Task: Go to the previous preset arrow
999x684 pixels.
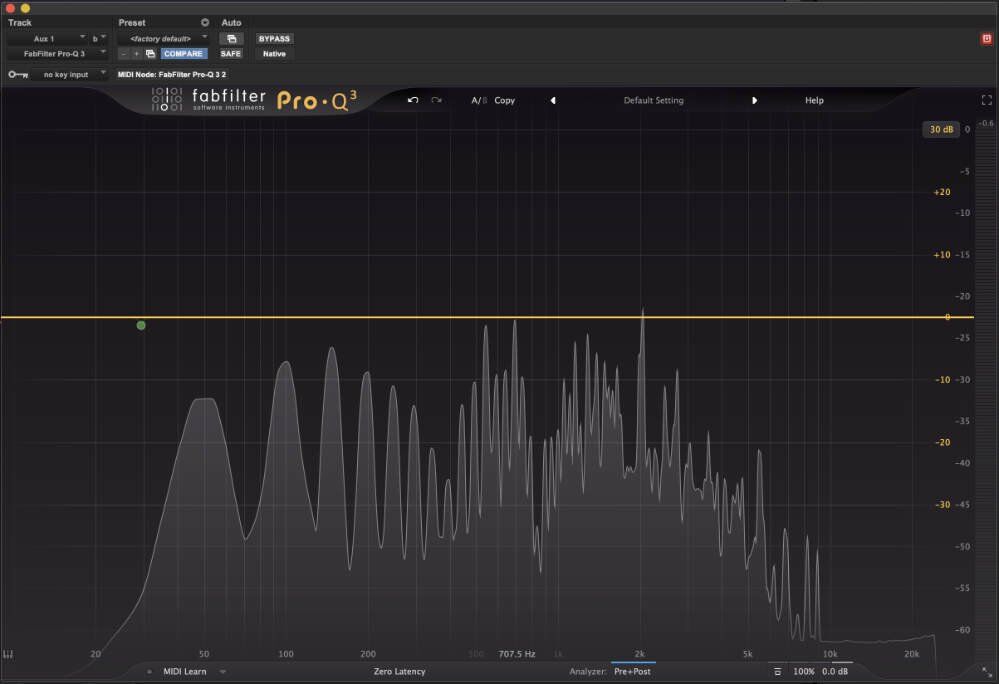Action: (x=553, y=100)
